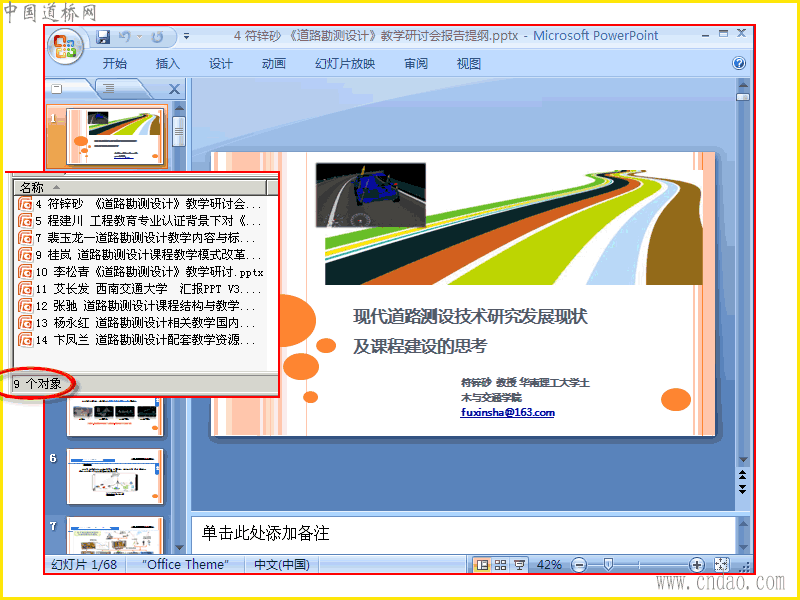The image size is (800, 600).
Task: Save the presentation with the floppy icon
Action: (104, 37)
